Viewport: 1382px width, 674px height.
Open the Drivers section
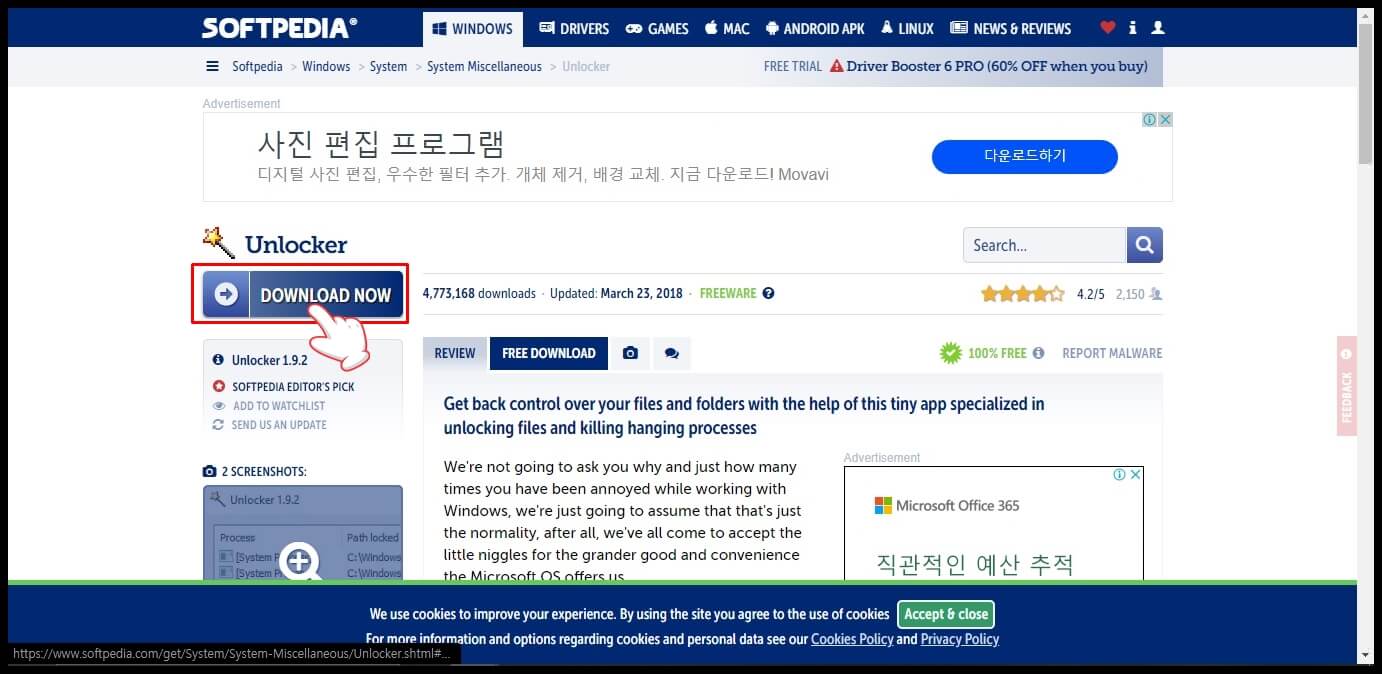coord(574,29)
